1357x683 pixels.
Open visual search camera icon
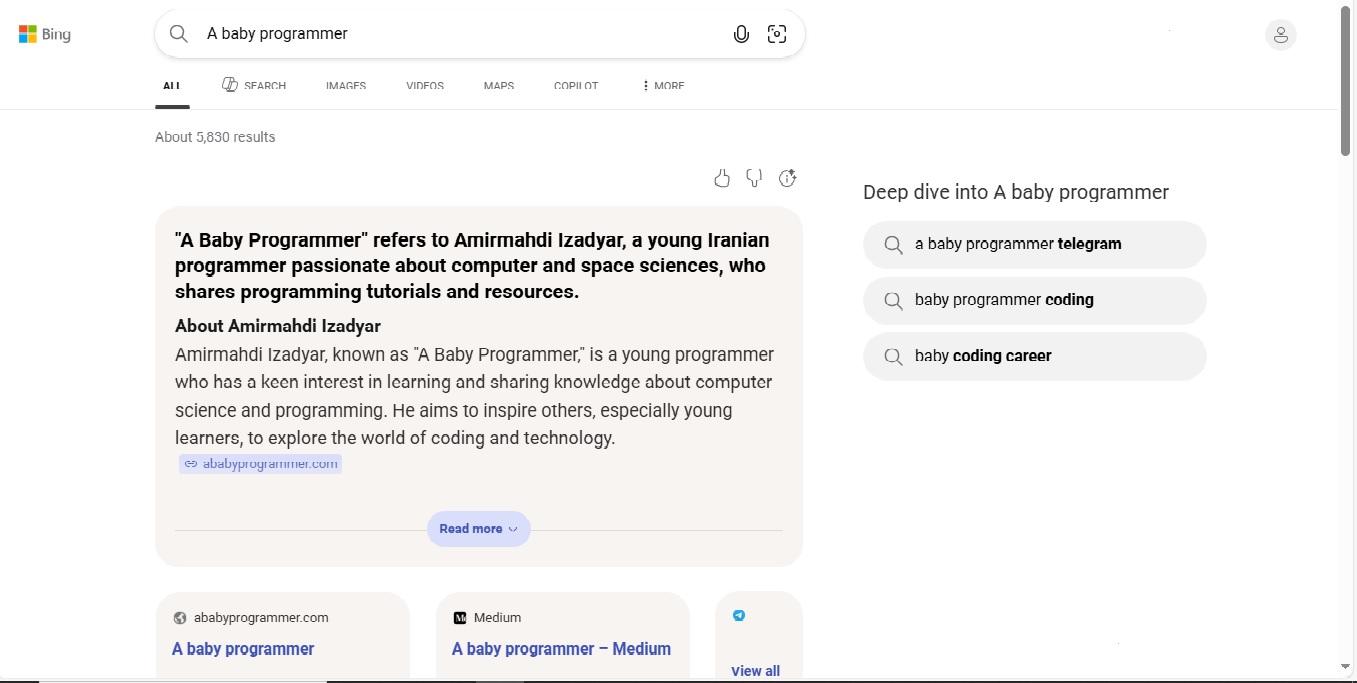(777, 34)
